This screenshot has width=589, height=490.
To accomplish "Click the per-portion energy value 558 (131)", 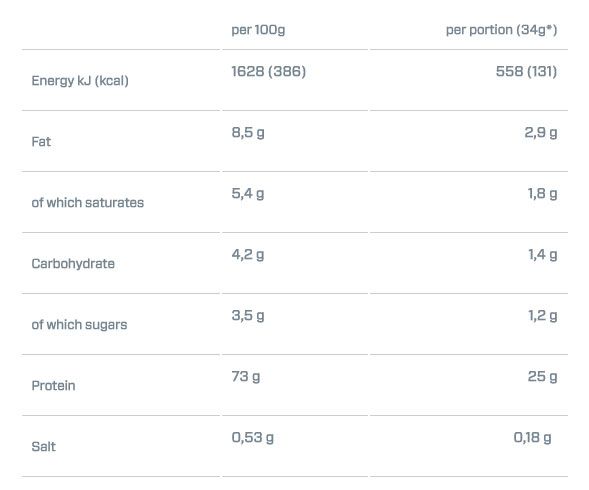I will [x=526, y=71].
